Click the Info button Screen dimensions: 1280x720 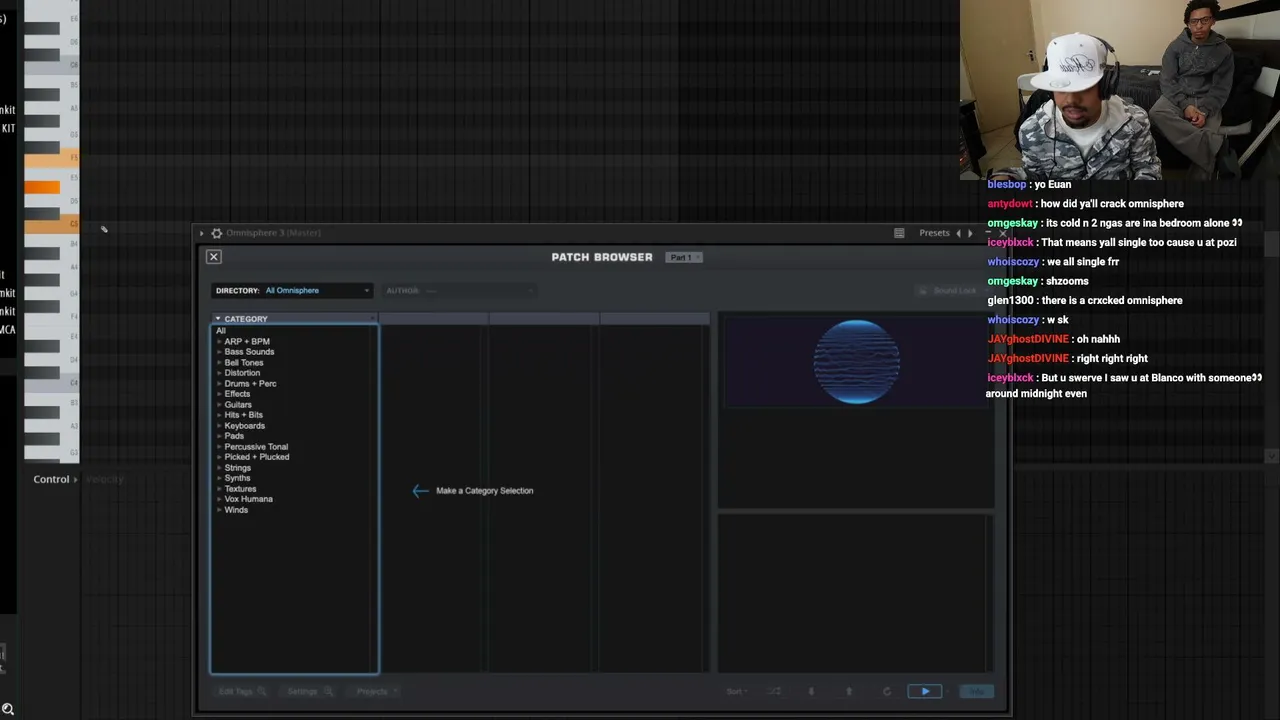point(976,692)
